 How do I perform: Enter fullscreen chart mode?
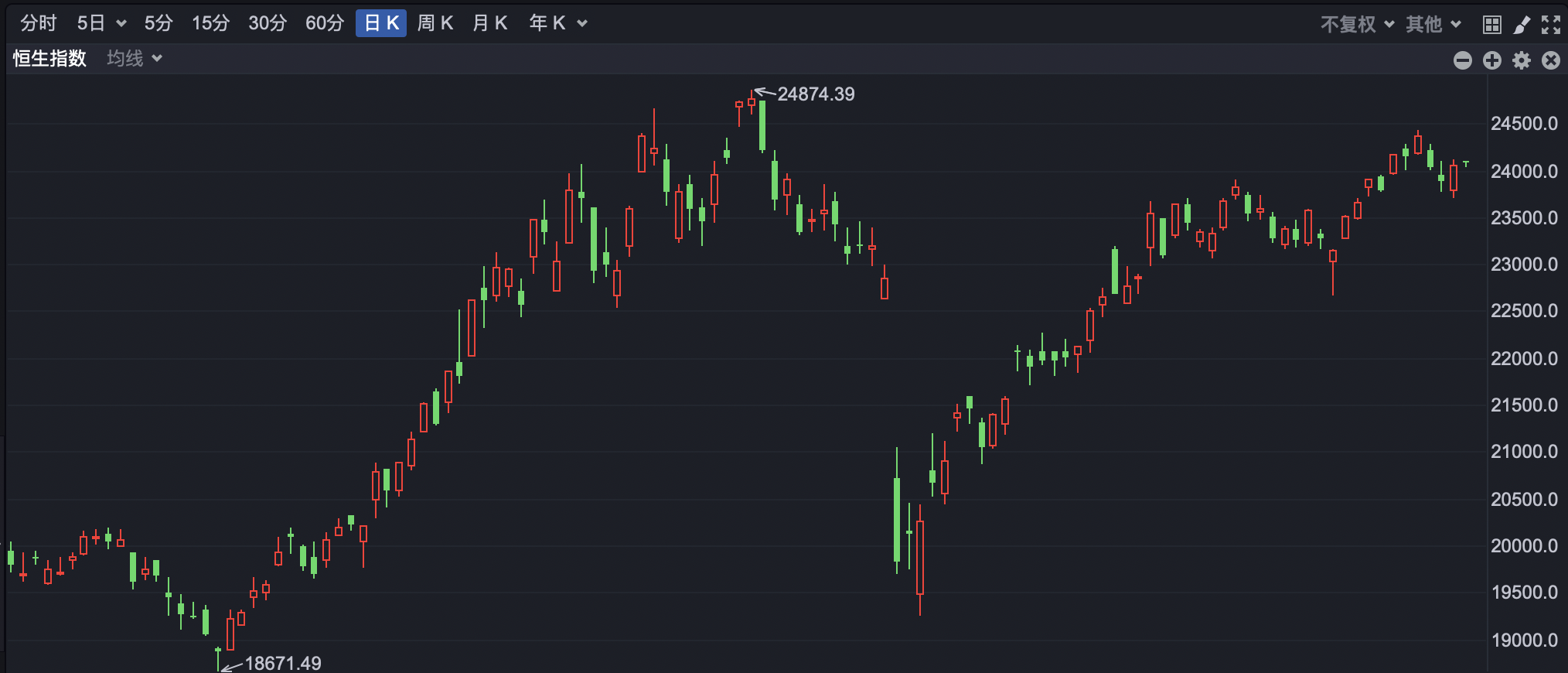coord(1550,25)
